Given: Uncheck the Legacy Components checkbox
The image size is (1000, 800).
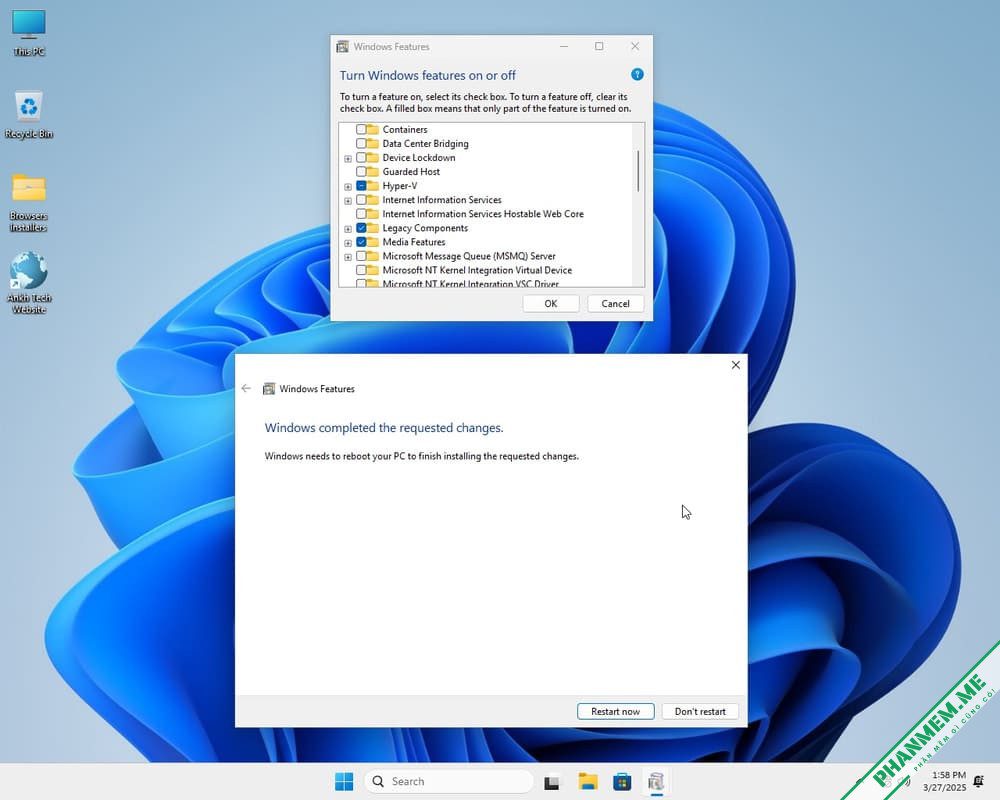Looking at the screenshot, I should (361, 228).
